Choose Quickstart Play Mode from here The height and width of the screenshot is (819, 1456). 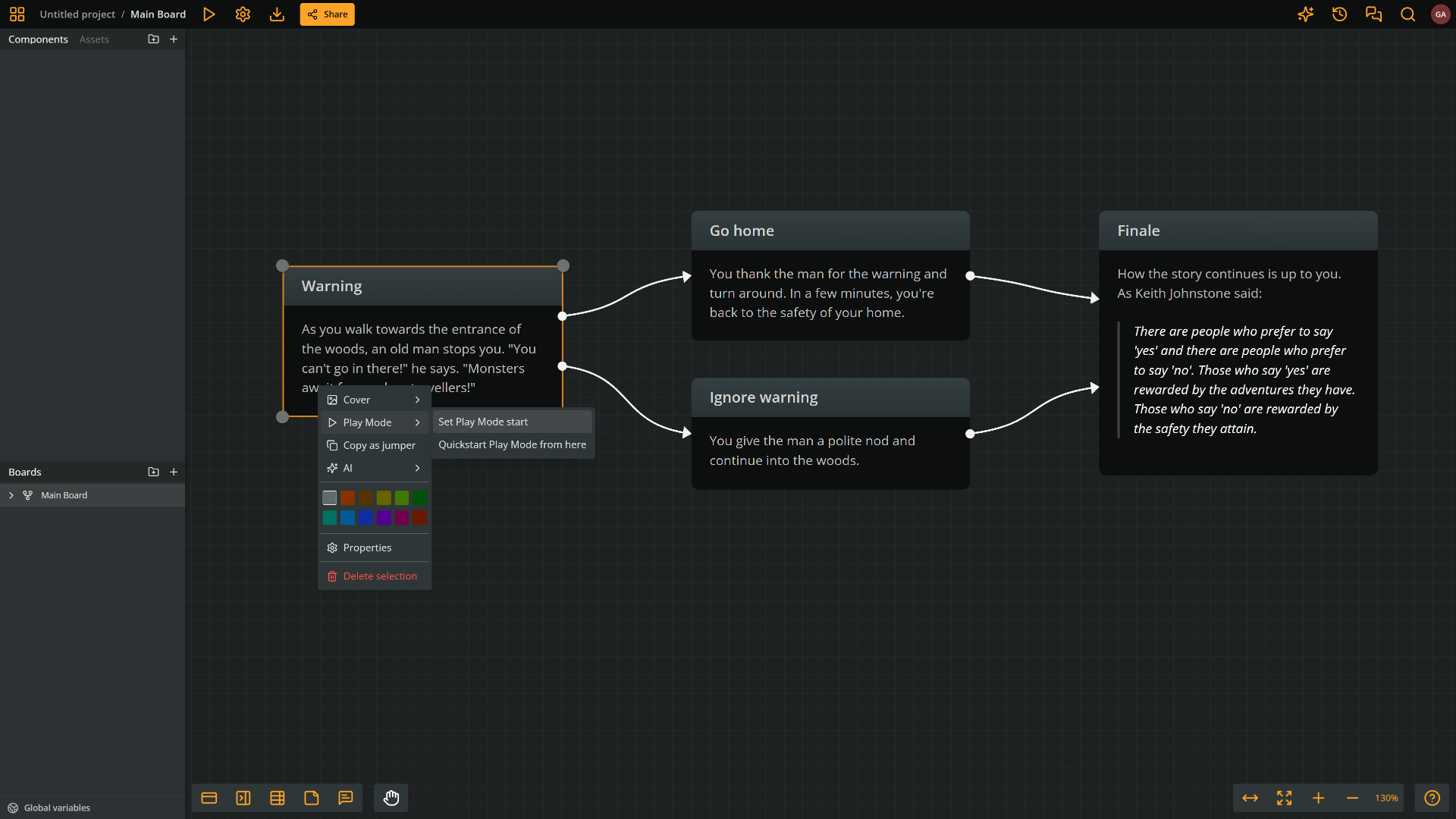[513, 444]
